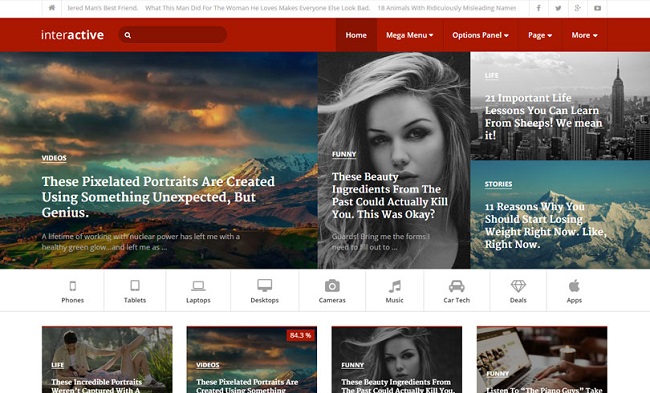Open the YouTube social icon
Image resolution: width=650 pixels, height=393 pixels.
(x=597, y=8)
